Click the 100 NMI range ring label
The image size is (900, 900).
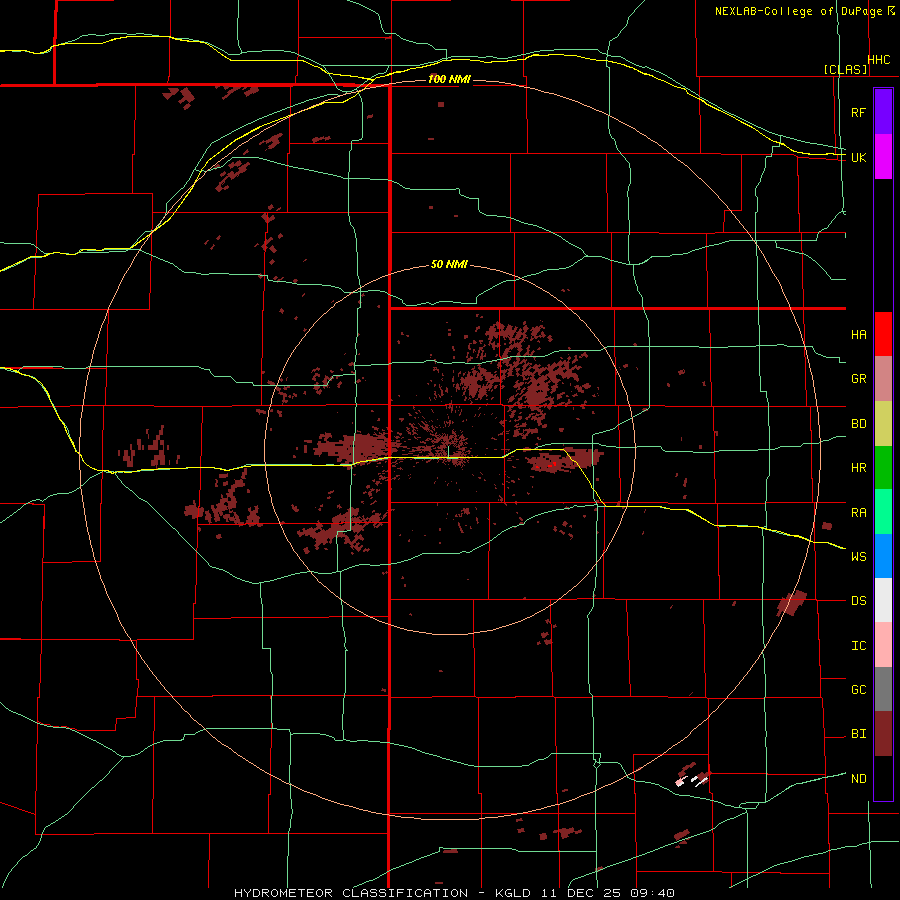point(449,79)
